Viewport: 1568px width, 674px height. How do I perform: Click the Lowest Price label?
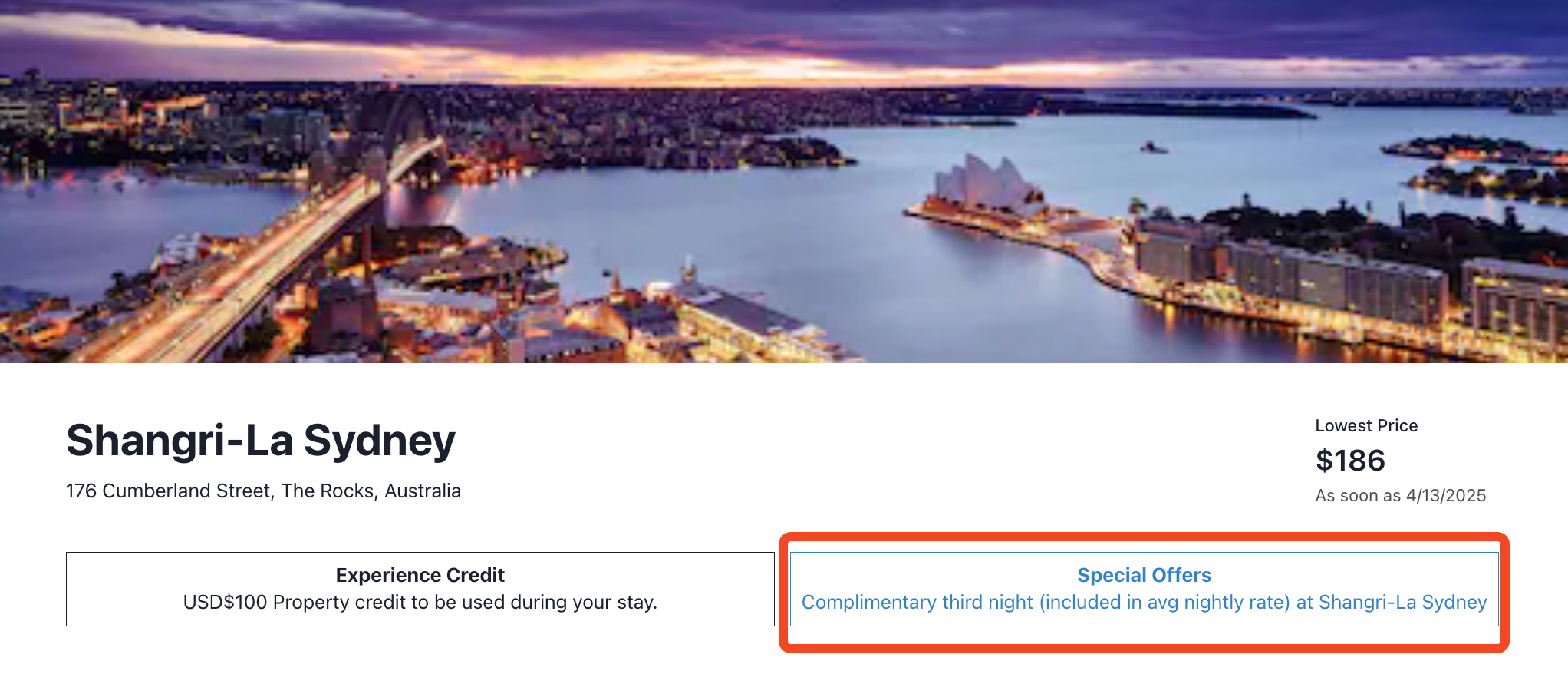(1365, 425)
